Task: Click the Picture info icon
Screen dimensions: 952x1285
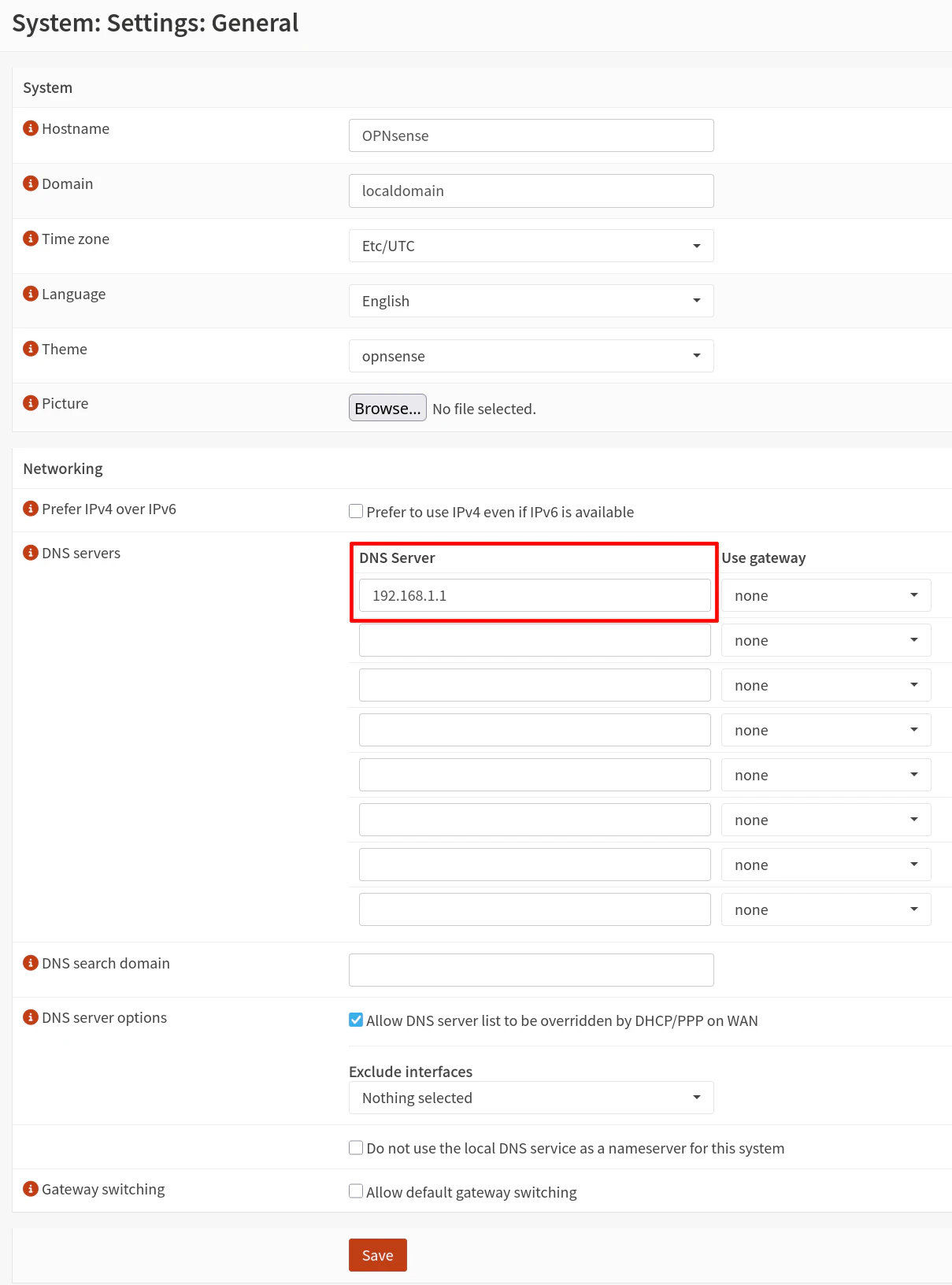Action: (x=31, y=403)
